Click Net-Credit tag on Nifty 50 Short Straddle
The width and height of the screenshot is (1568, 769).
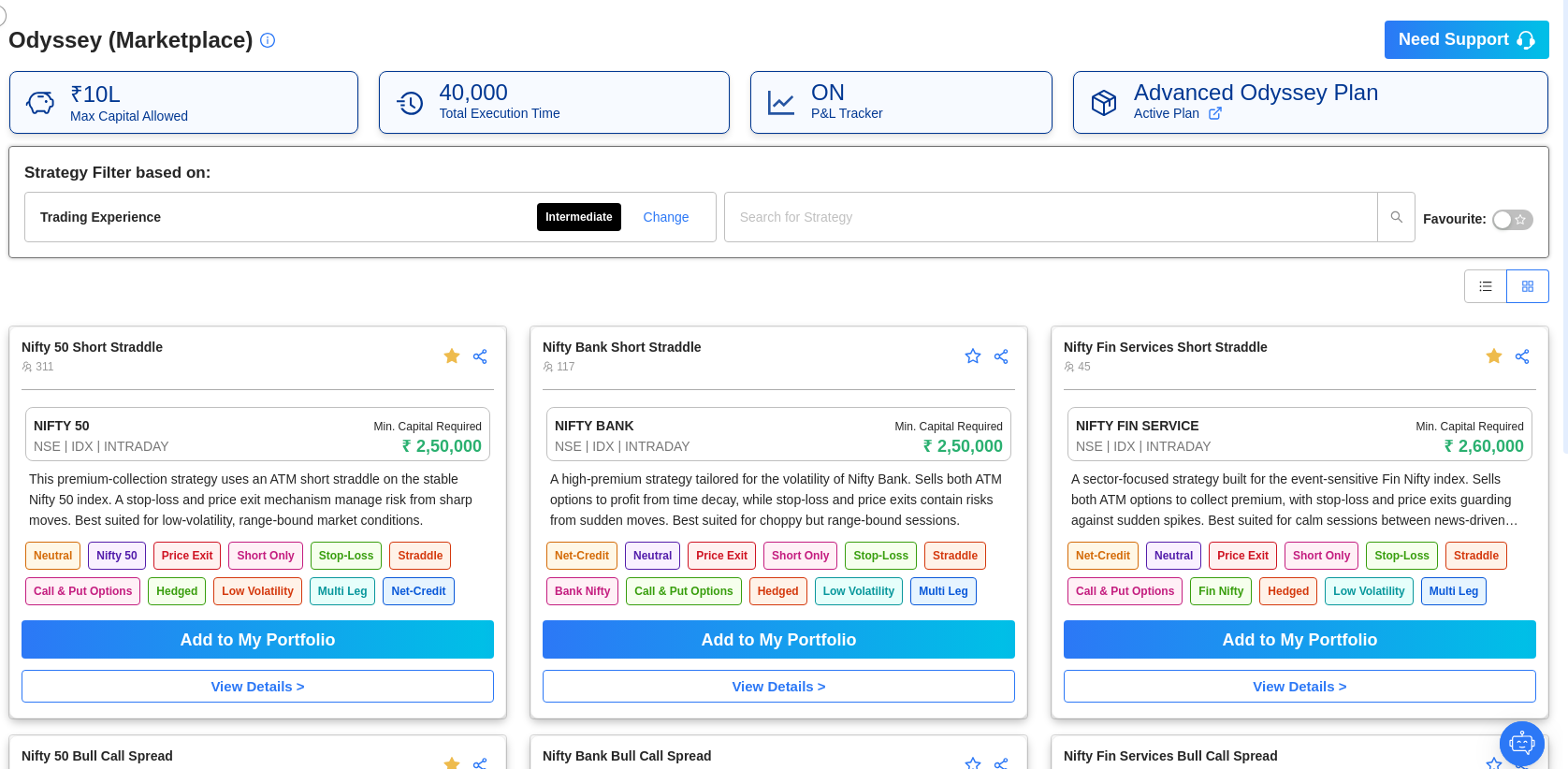click(x=418, y=591)
